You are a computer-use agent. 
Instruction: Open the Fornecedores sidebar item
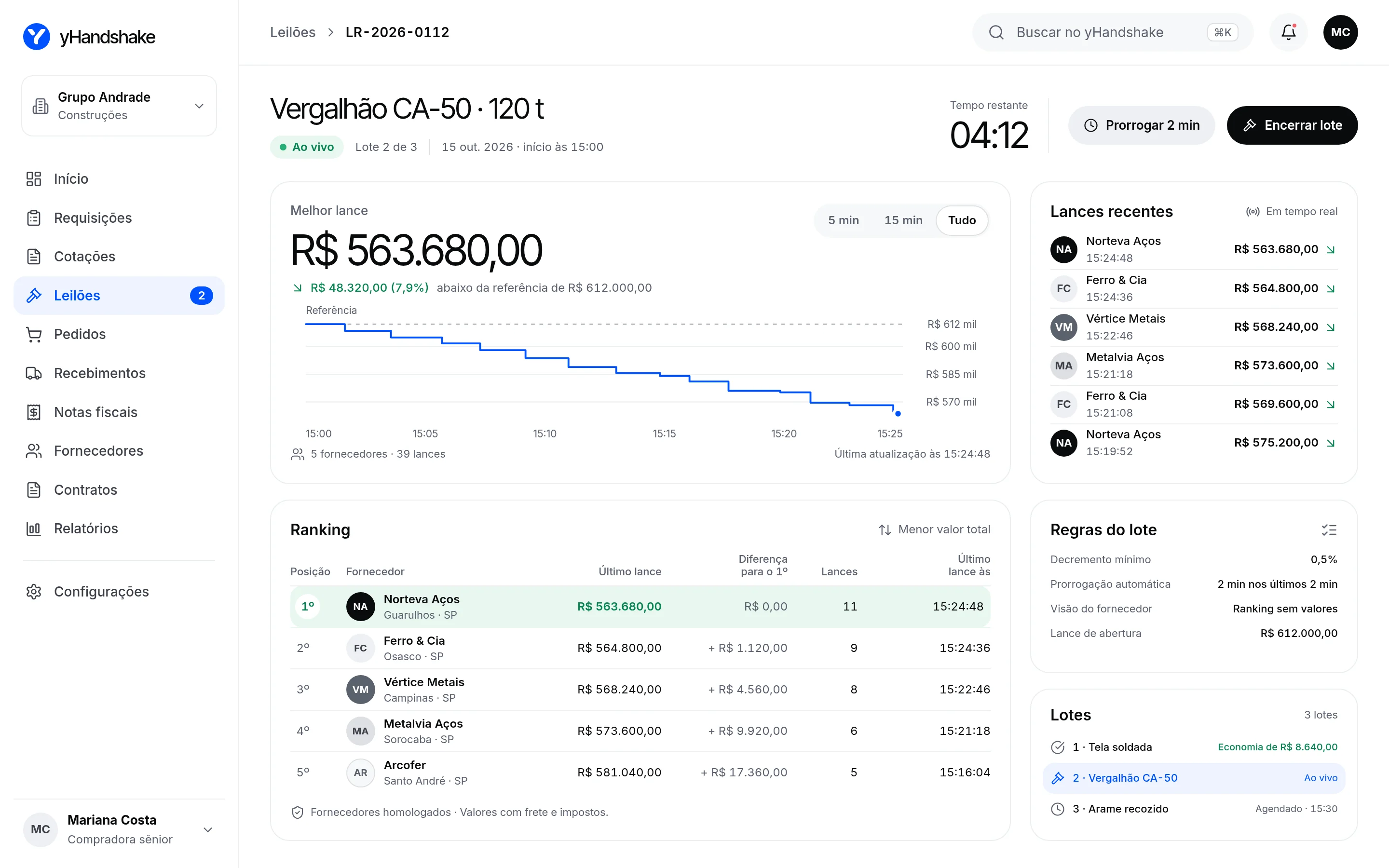(119, 451)
